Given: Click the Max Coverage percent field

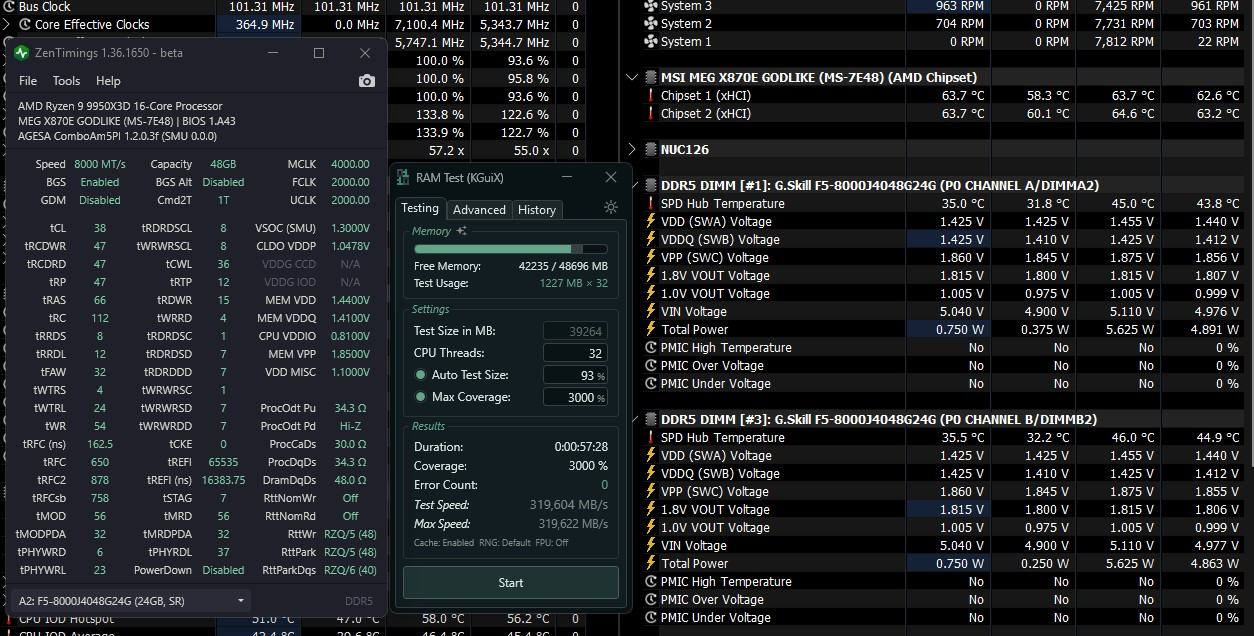Looking at the screenshot, I should [x=575, y=397].
